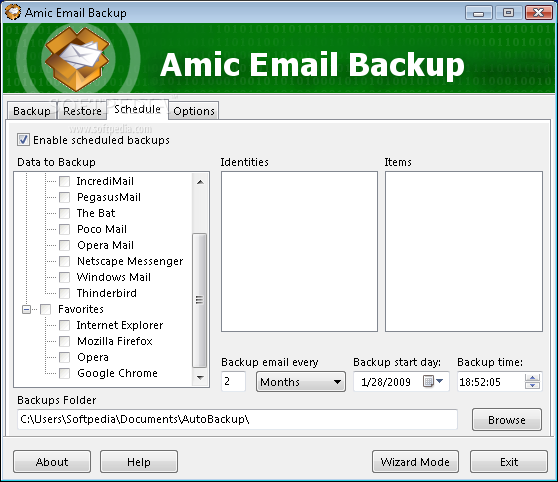The image size is (558, 482).
Task: Switch to Wizard Mode
Action: 415,462
